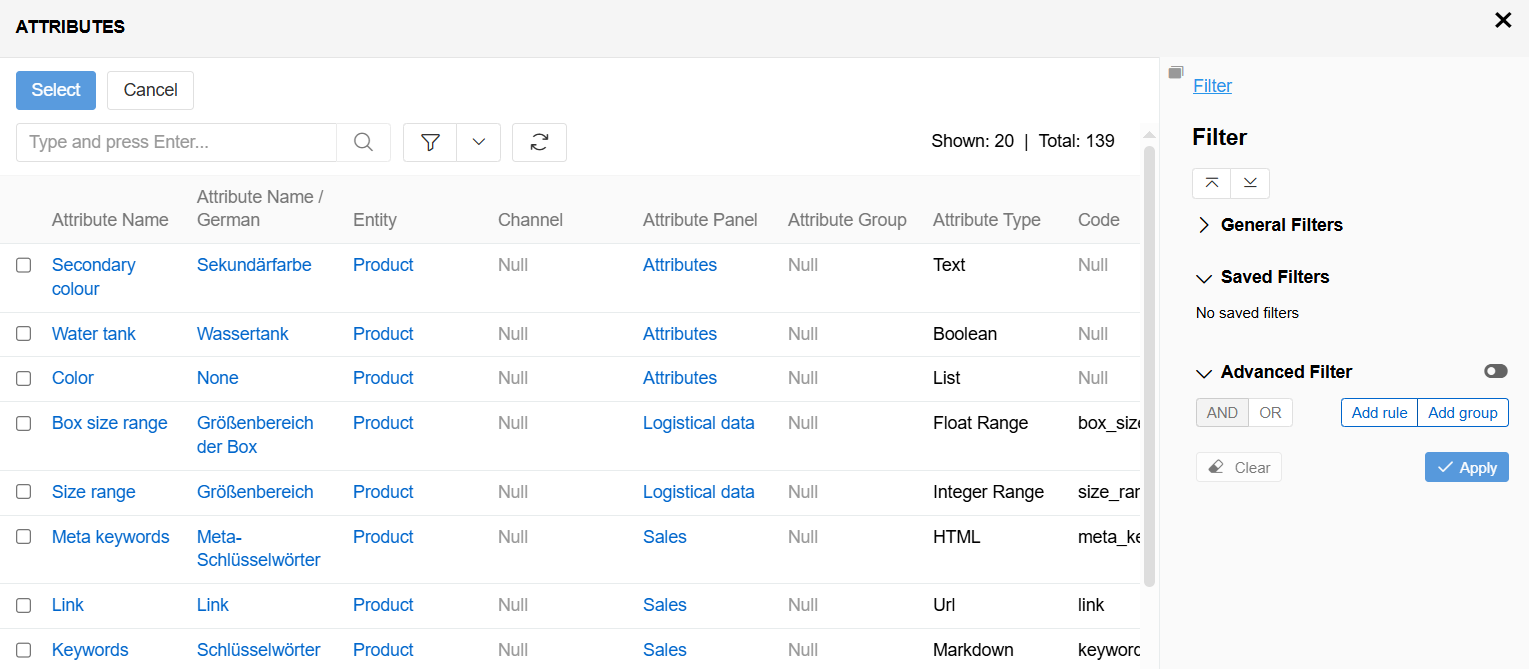The height and width of the screenshot is (669, 1529).
Task: Open the Box size range attribute link
Action: click(x=110, y=423)
